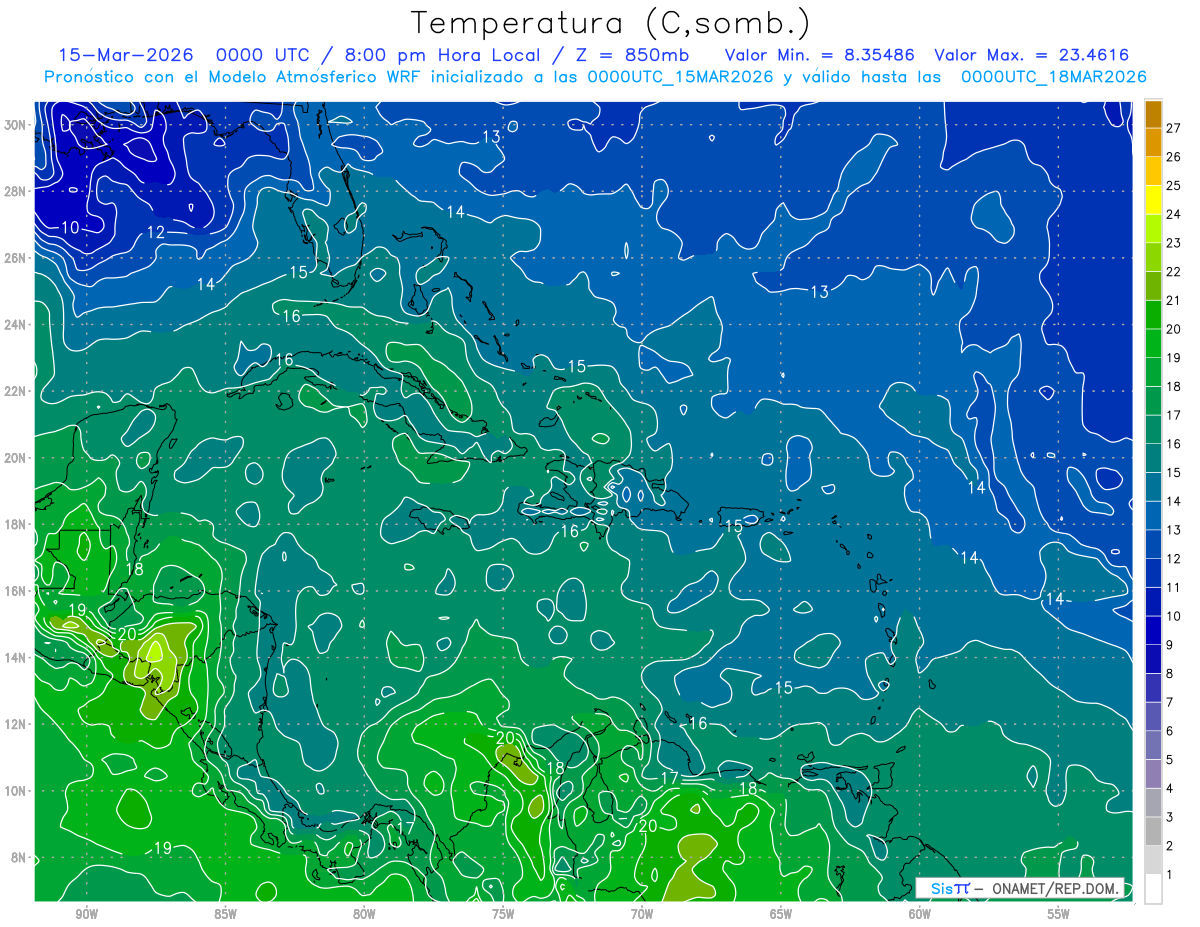Click the "Valor Min. = 8.35486" readout

(x=819, y=55)
